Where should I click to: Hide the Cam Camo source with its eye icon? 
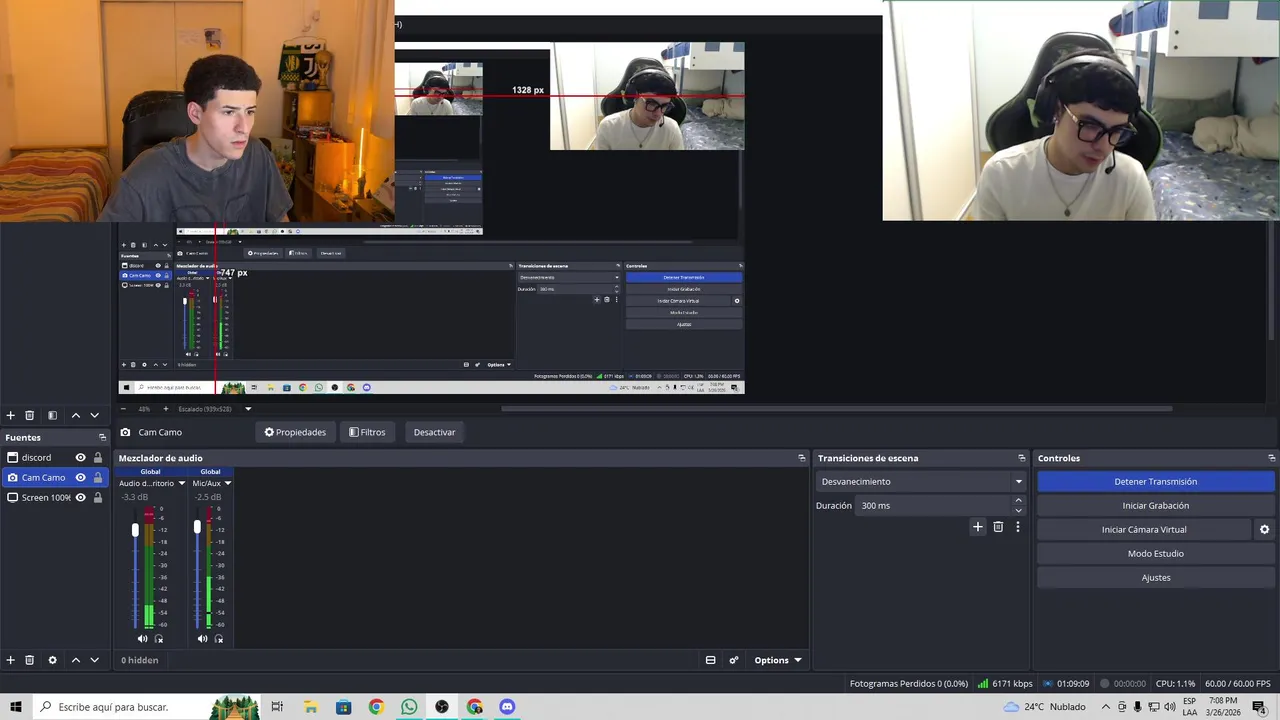pos(81,478)
